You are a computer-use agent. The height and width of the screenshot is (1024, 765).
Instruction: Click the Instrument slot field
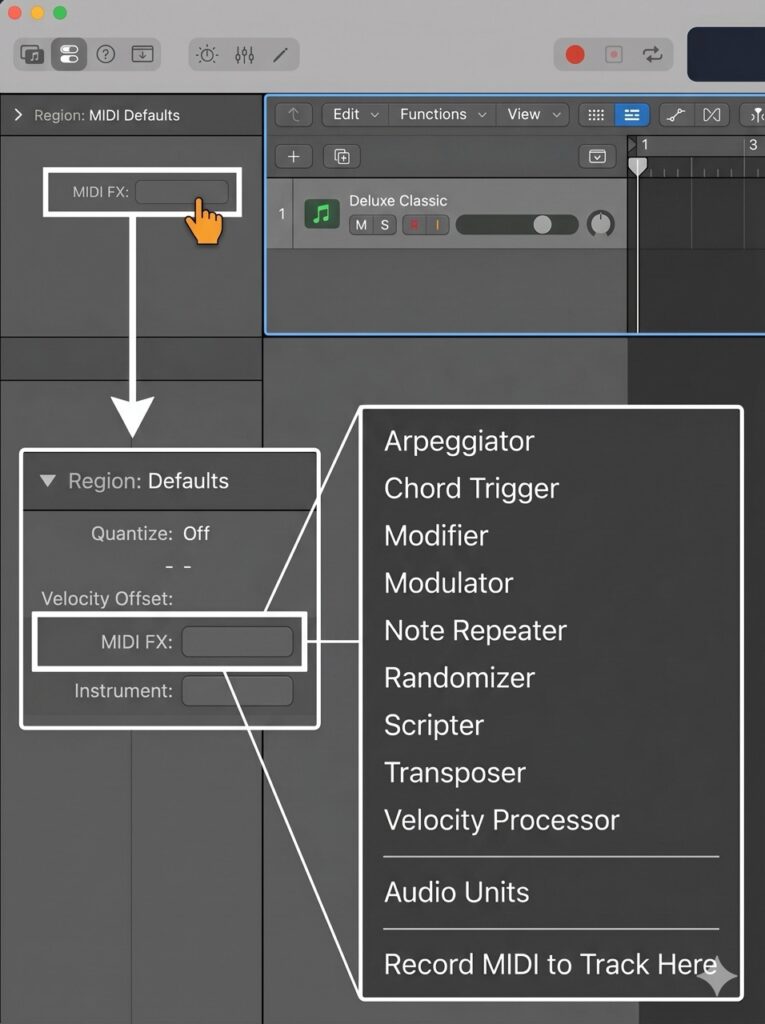tap(237, 691)
